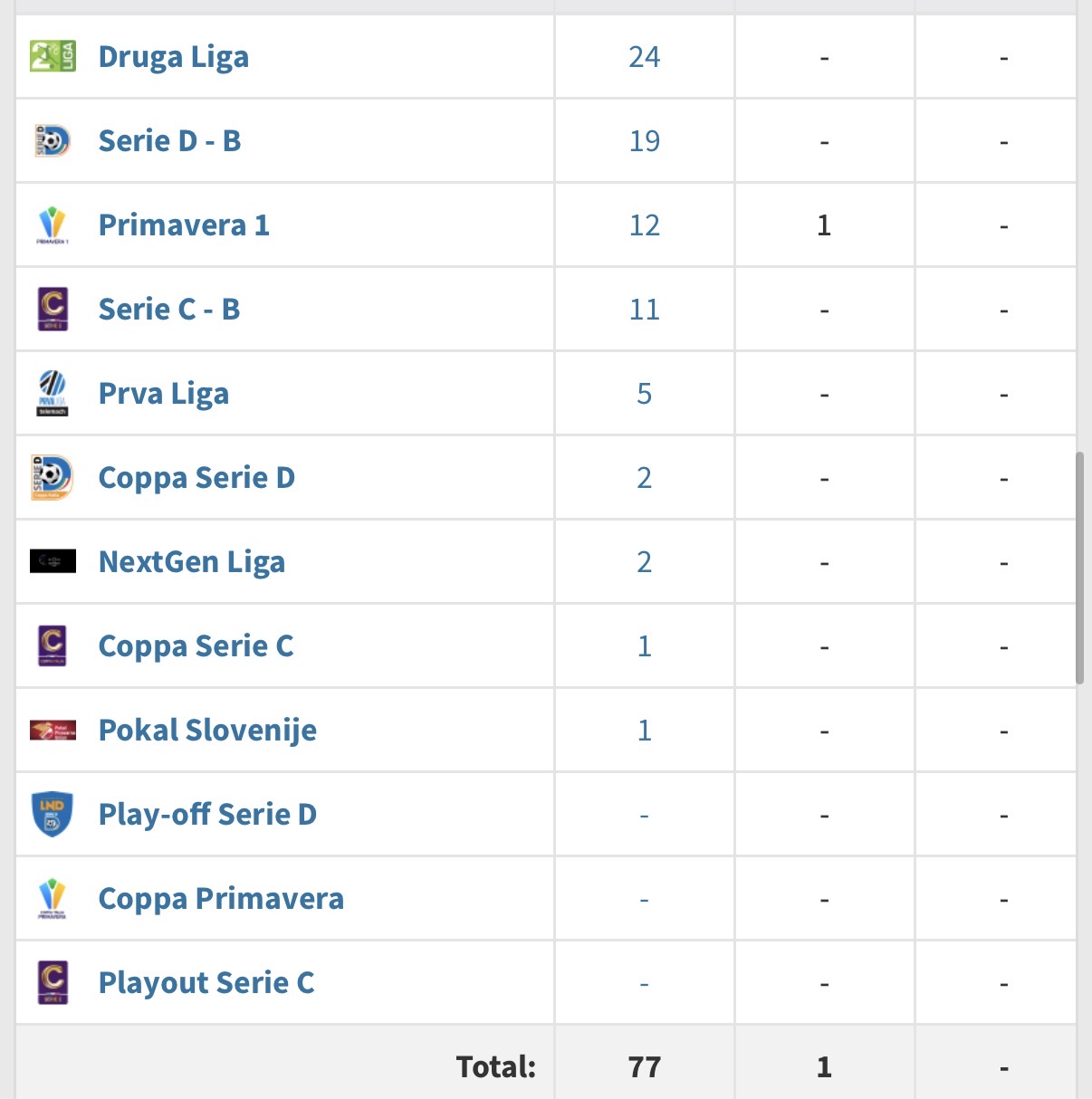Click the 19 appearances value for Serie D - B
Image resolution: width=1092 pixels, height=1099 pixels.
pos(645,141)
